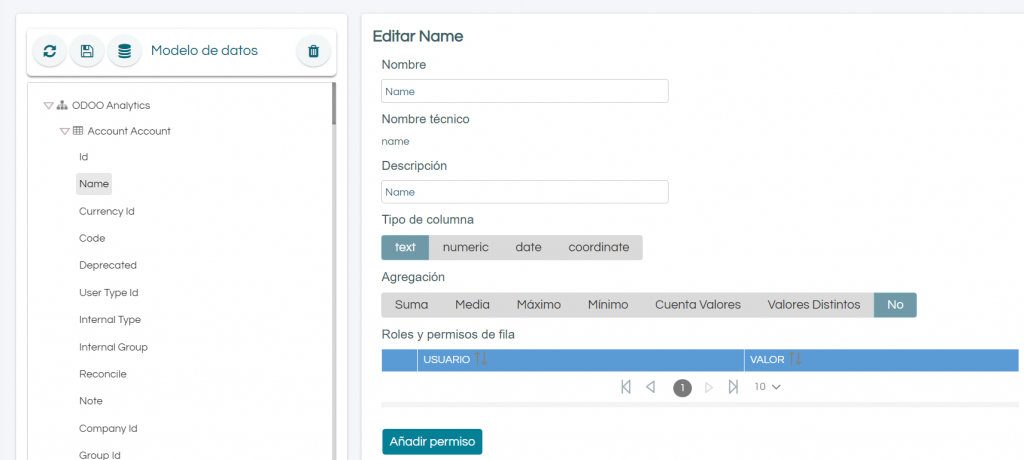Go to last page of permissions table
Viewport: 1024px width, 460px height.
click(733, 387)
